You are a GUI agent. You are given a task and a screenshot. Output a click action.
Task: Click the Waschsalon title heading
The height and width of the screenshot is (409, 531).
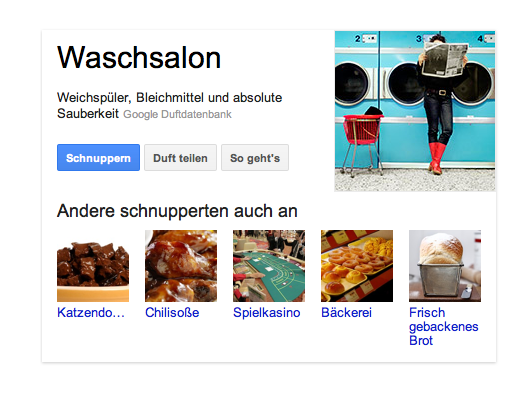pyautogui.click(x=139, y=58)
